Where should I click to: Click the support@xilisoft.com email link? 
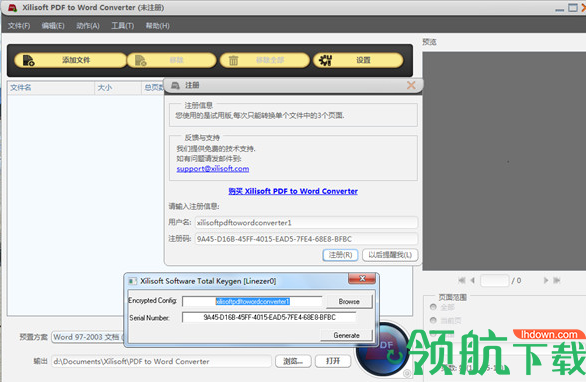(213, 169)
